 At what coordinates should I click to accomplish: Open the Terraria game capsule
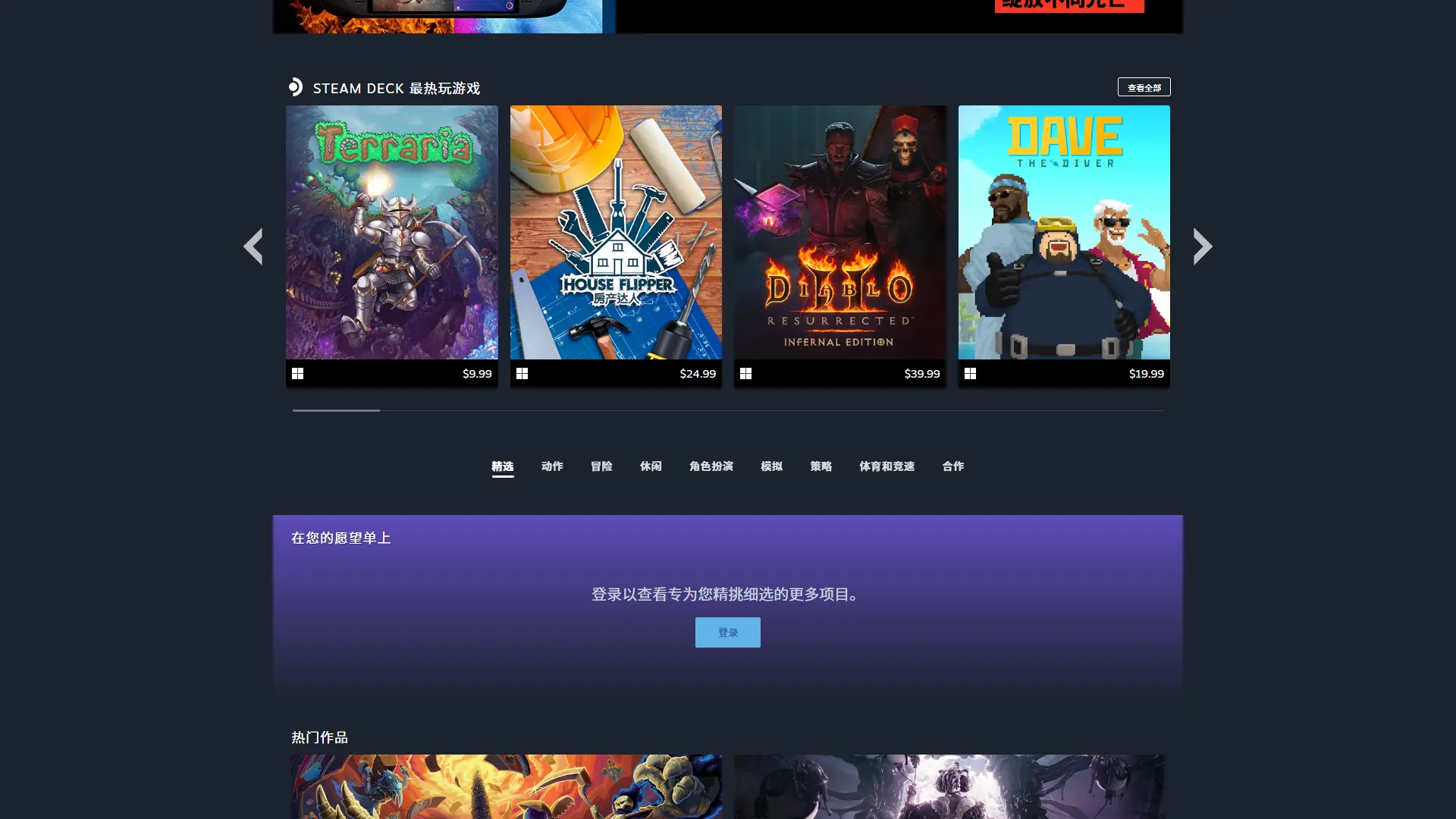click(x=391, y=232)
